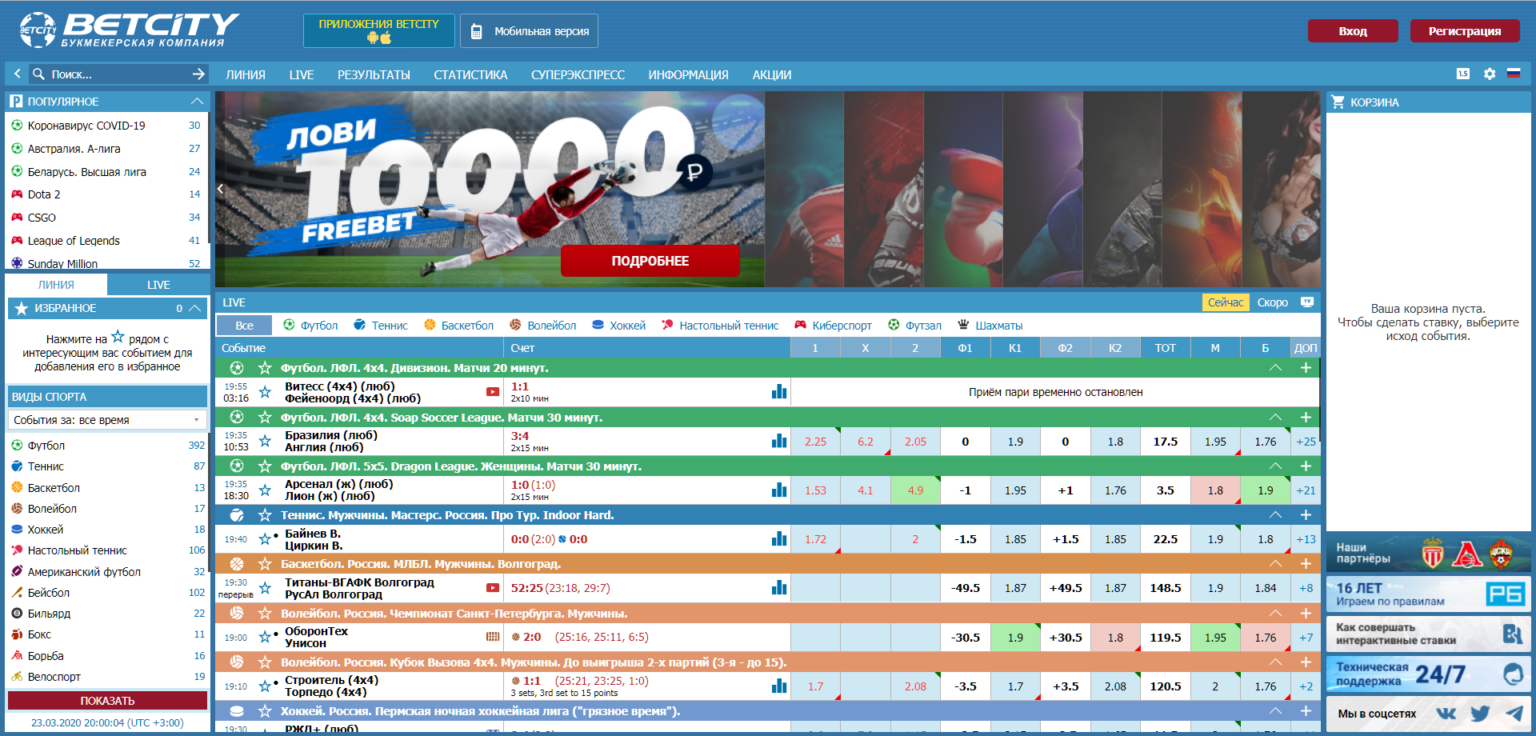Click the billiards icon in sports list
This screenshot has width=1536, height=736.
17,613
